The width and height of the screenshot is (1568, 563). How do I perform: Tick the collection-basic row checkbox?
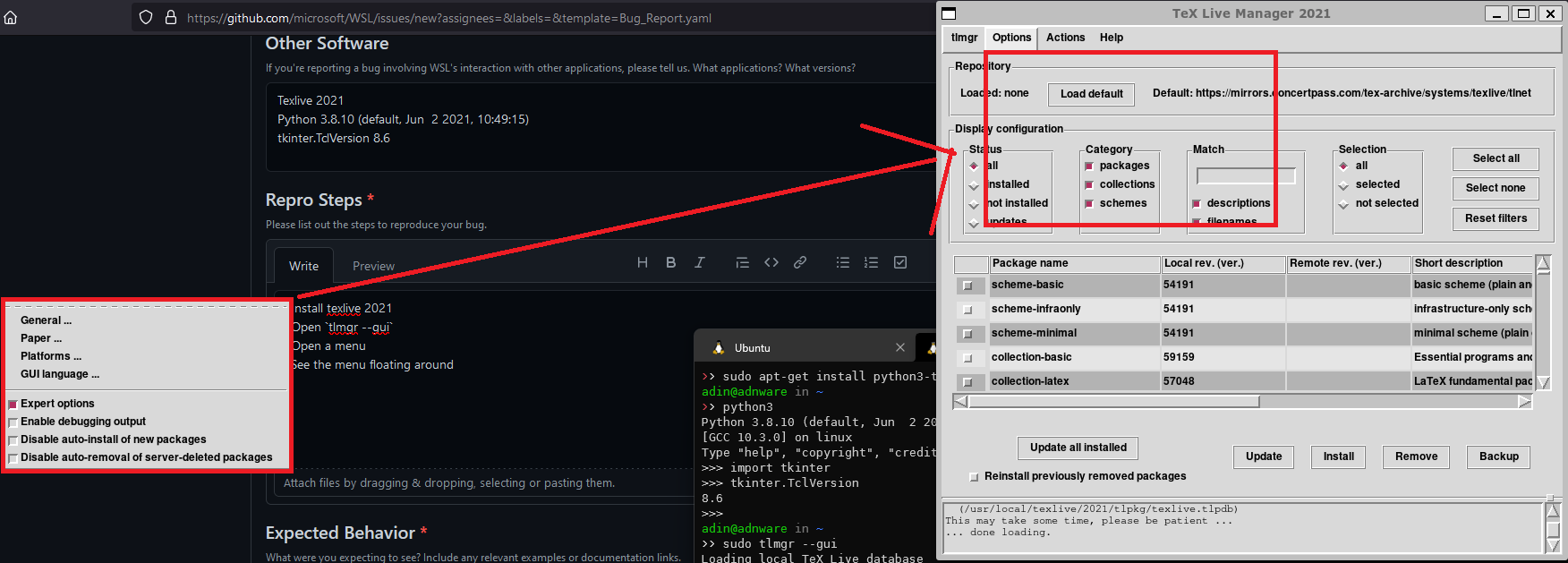[967, 358]
